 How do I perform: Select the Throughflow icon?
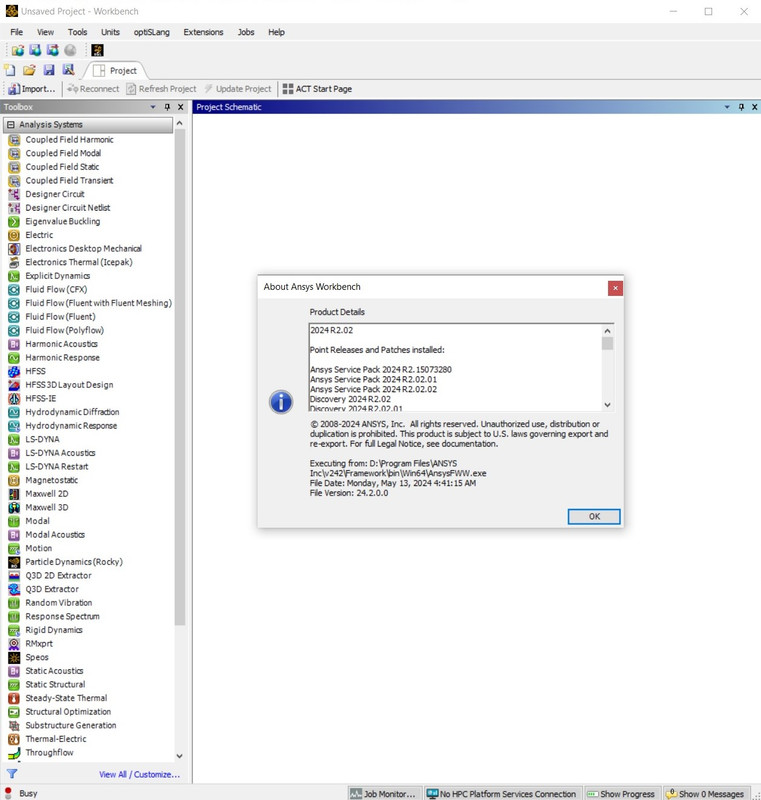click(x=14, y=753)
